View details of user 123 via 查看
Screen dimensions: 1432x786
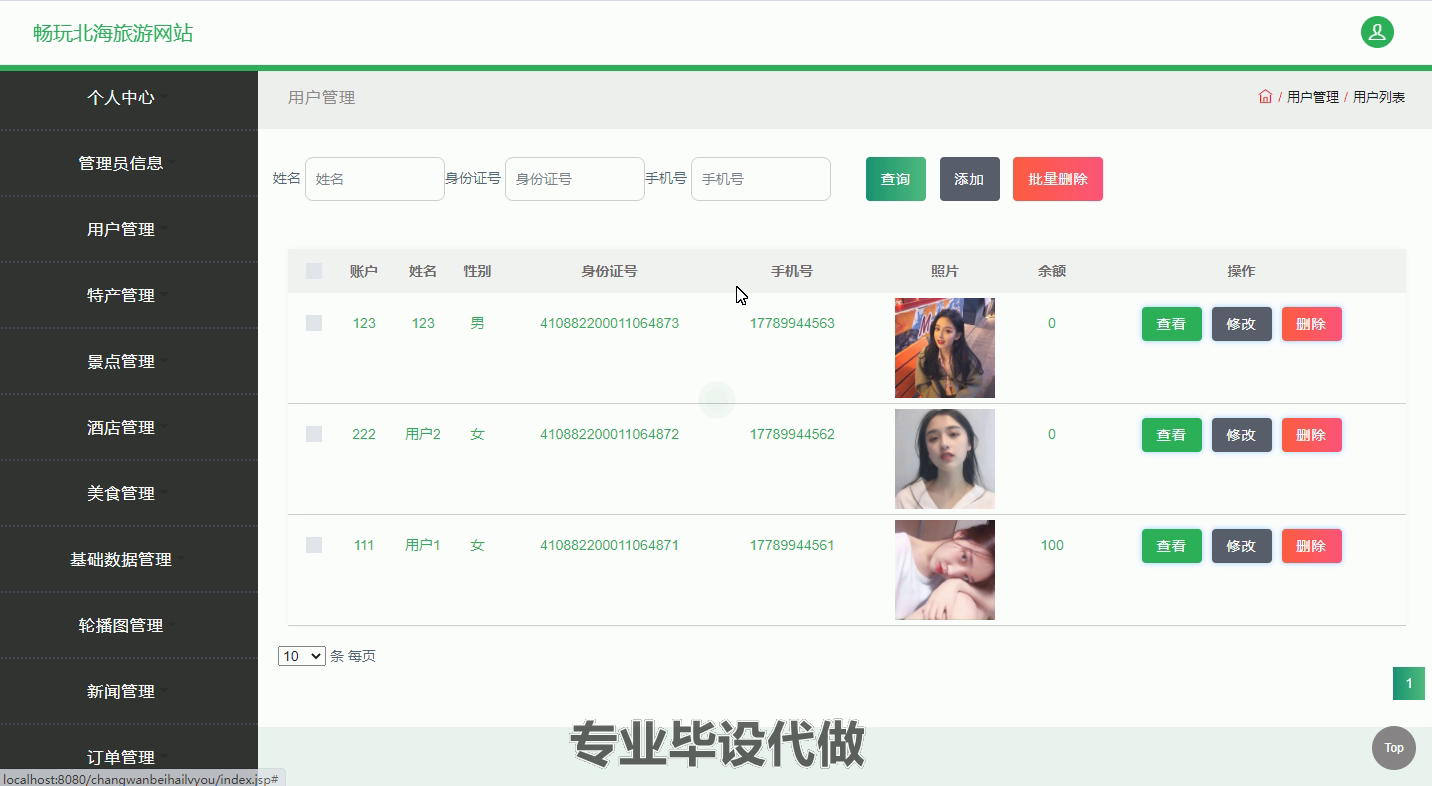click(1172, 324)
